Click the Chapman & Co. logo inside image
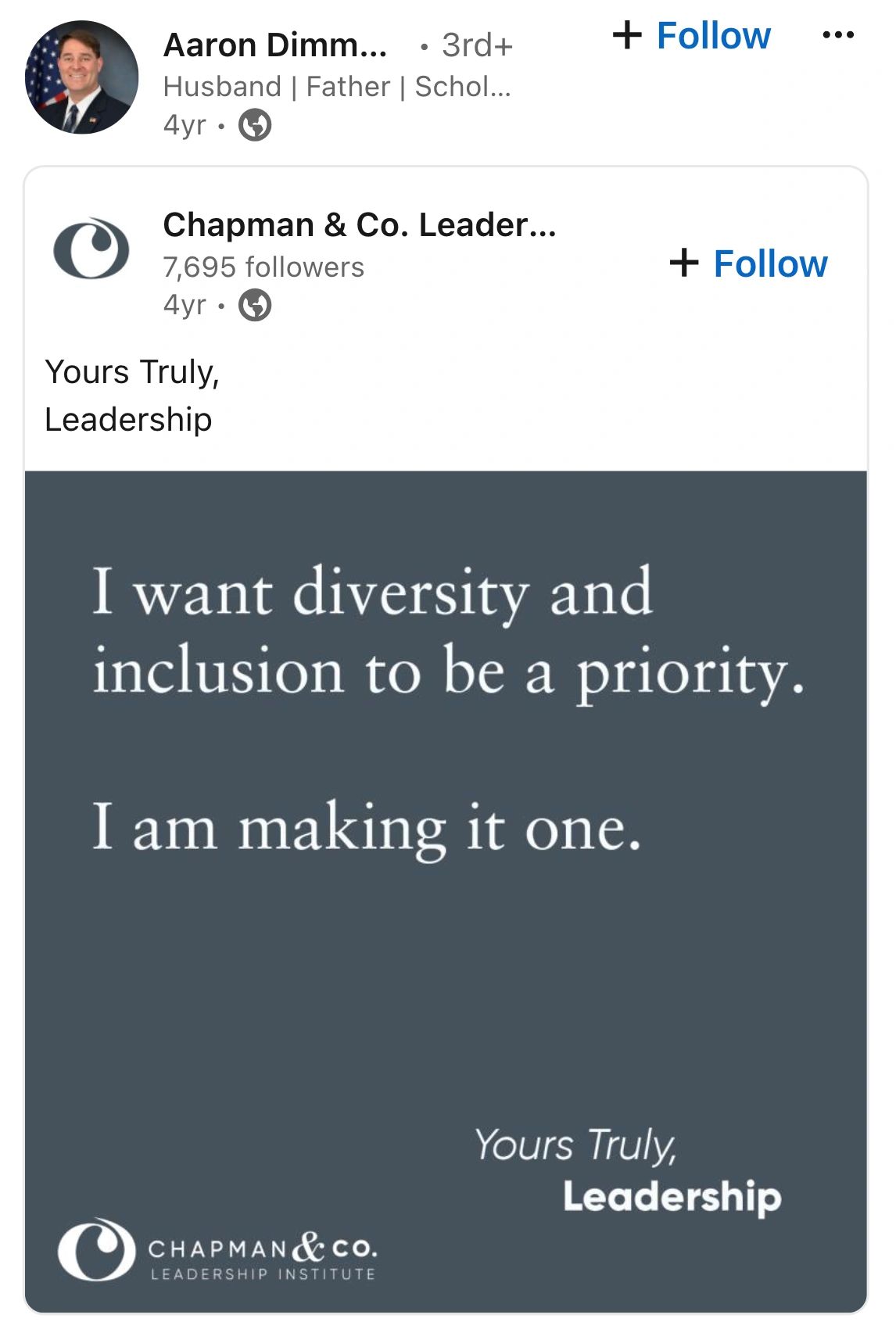Screen dimensions: 896x1329 [217, 1249]
